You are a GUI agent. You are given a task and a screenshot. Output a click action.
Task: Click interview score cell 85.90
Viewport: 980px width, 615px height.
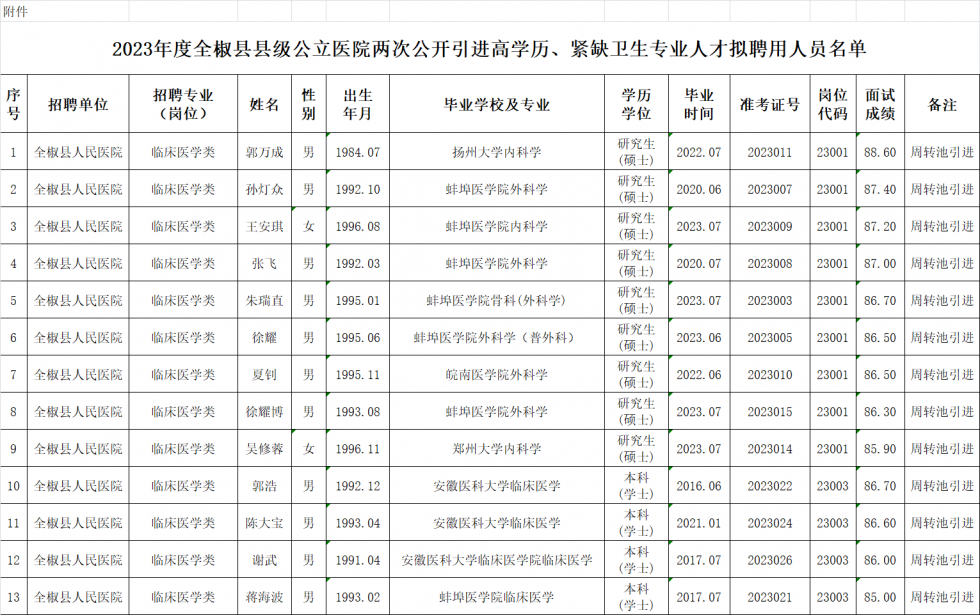[880, 449]
